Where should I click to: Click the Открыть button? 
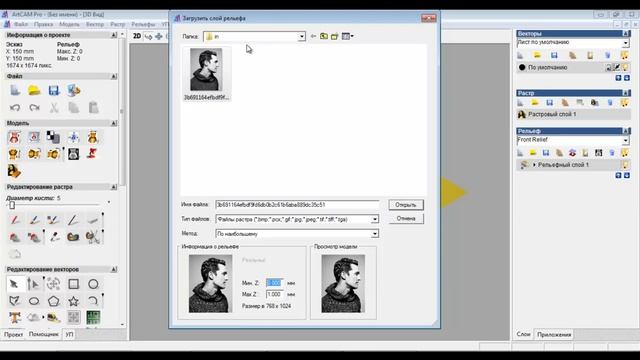tap(406, 204)
